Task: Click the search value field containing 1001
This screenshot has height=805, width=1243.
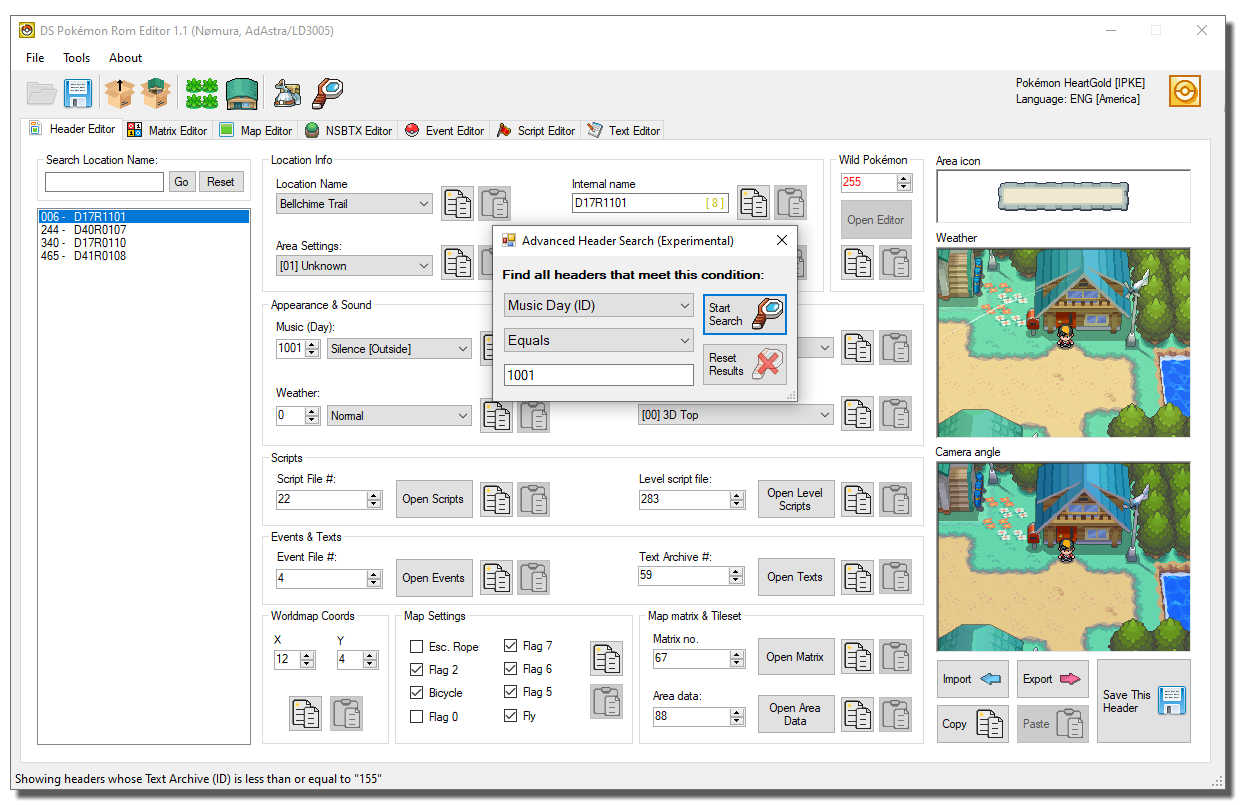Action: click(x=599, y=375)
